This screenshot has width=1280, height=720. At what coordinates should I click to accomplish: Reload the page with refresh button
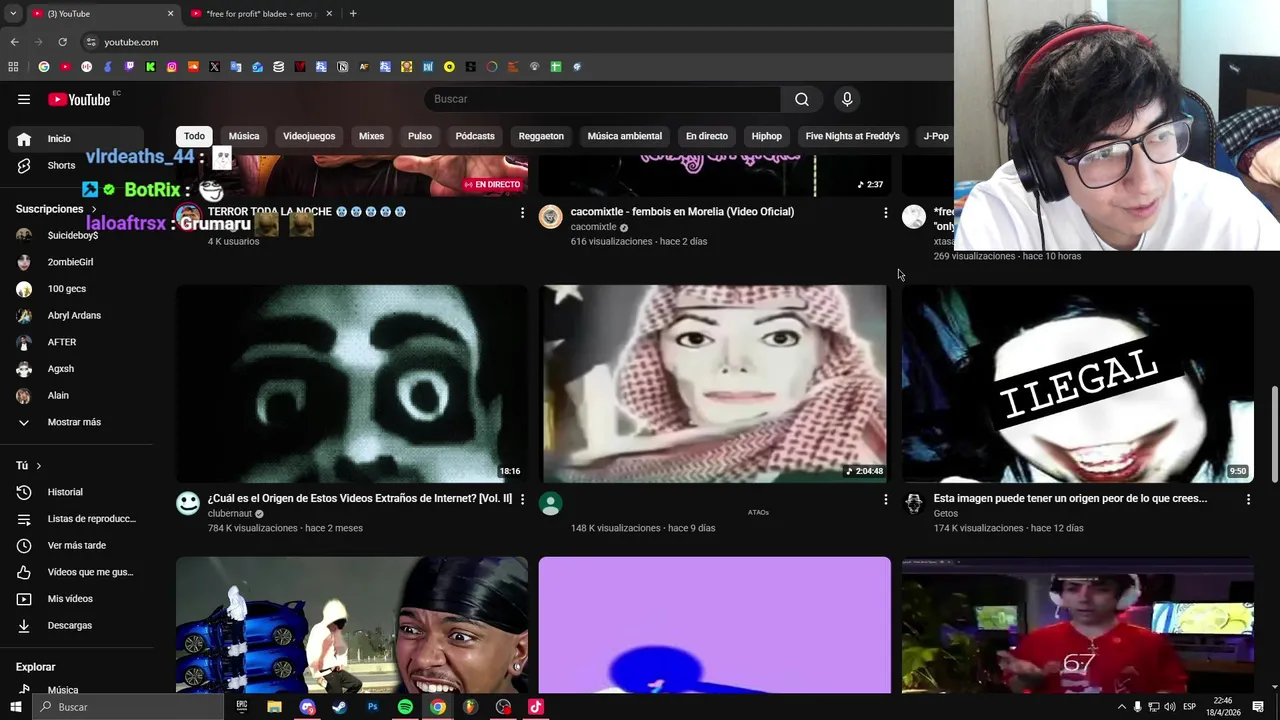[62, 42]
